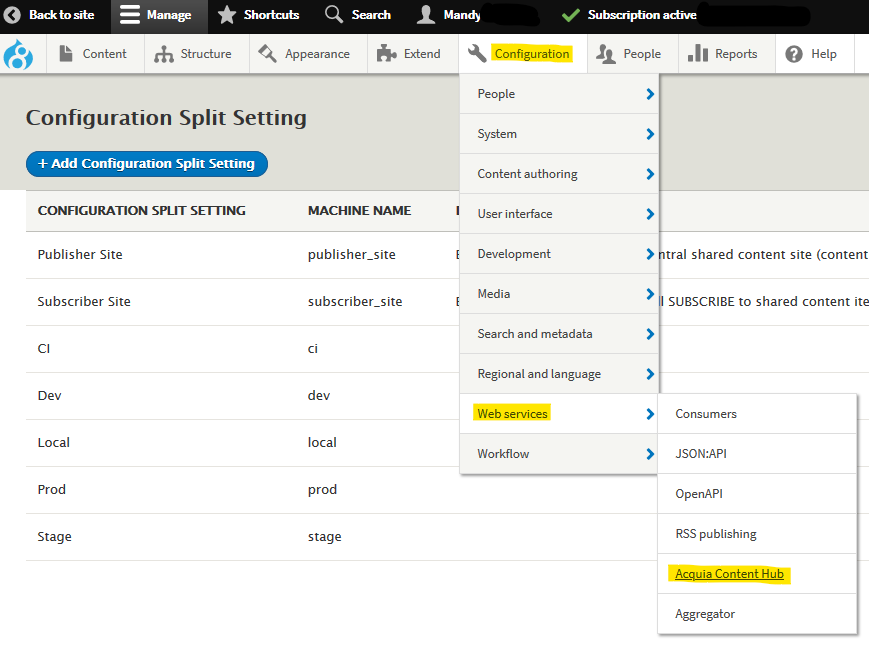869x647 pixels.
Task: Select the Configuration wrench icon
Action: click(477, 53)
